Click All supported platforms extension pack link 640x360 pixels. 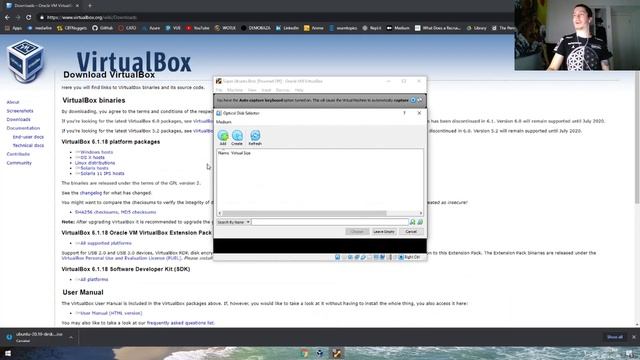[x=106, y=243]
